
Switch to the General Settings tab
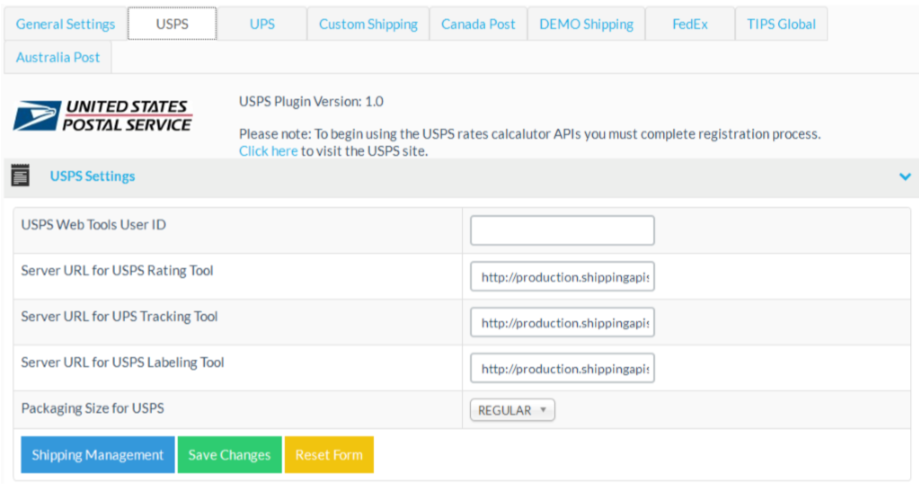click(x=66, y=24)
